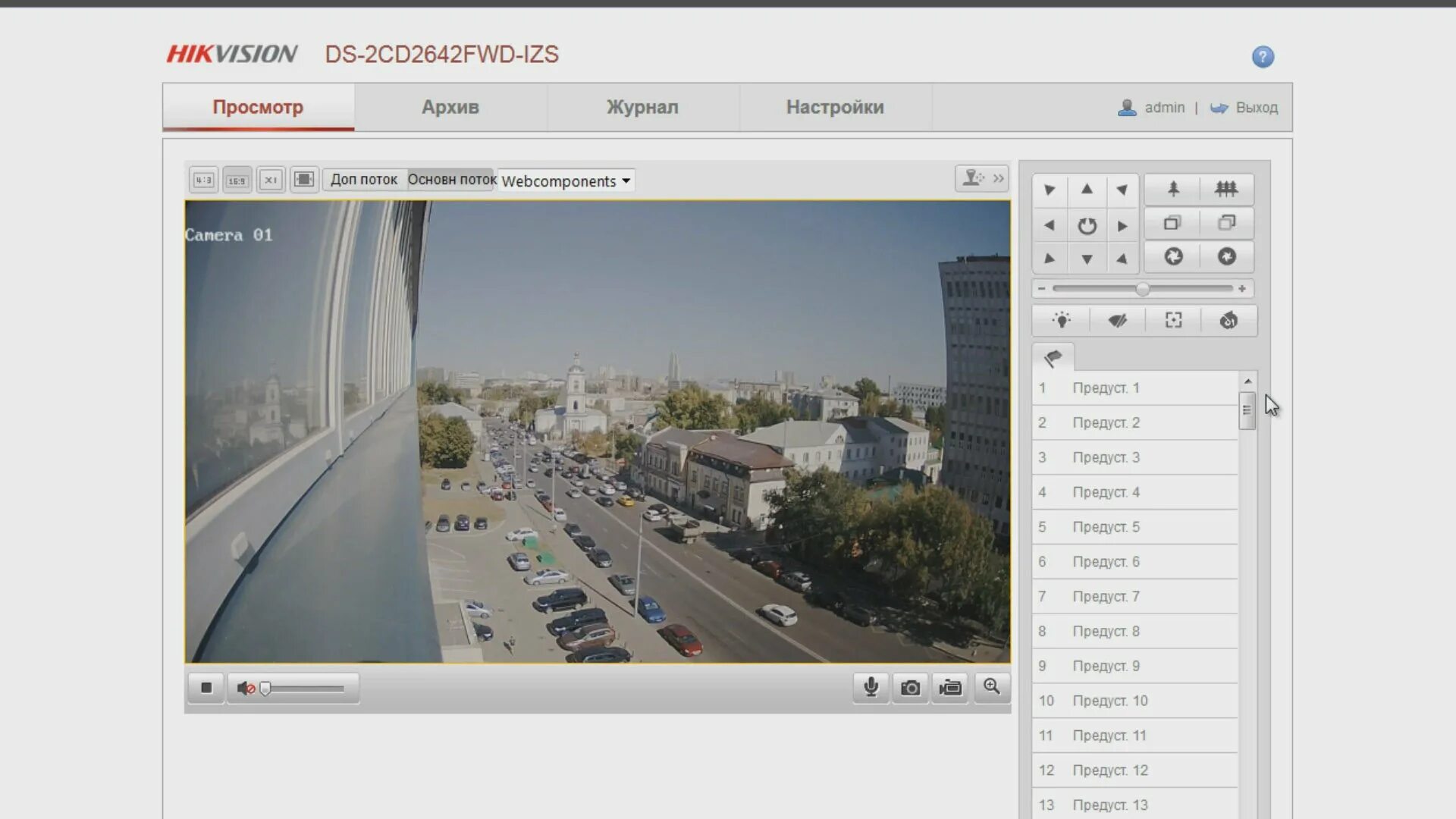Image resolution: width=1456 pixels, height=819 pixels.
Task: Click the focus far button
Action: (x=1226, y=223)
